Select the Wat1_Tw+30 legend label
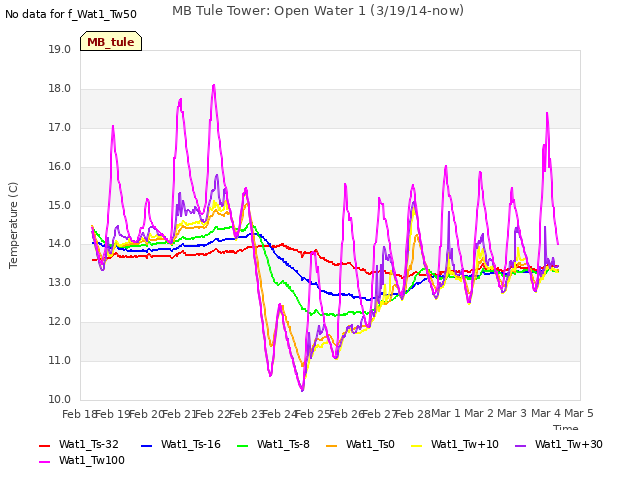This screenshot has height=480, width=640. [569, 444]
